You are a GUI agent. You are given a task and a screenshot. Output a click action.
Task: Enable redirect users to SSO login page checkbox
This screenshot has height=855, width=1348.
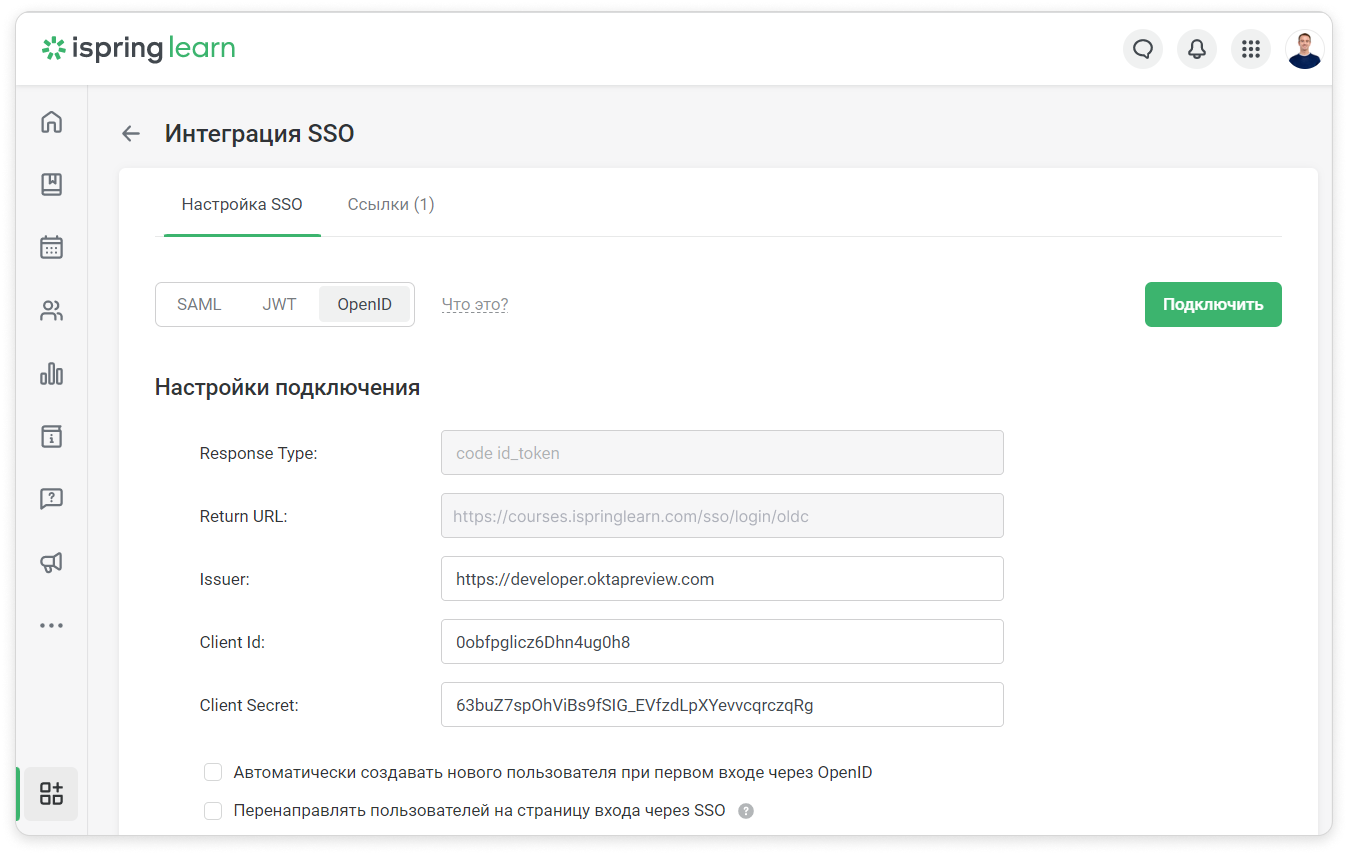coord(213,811)
